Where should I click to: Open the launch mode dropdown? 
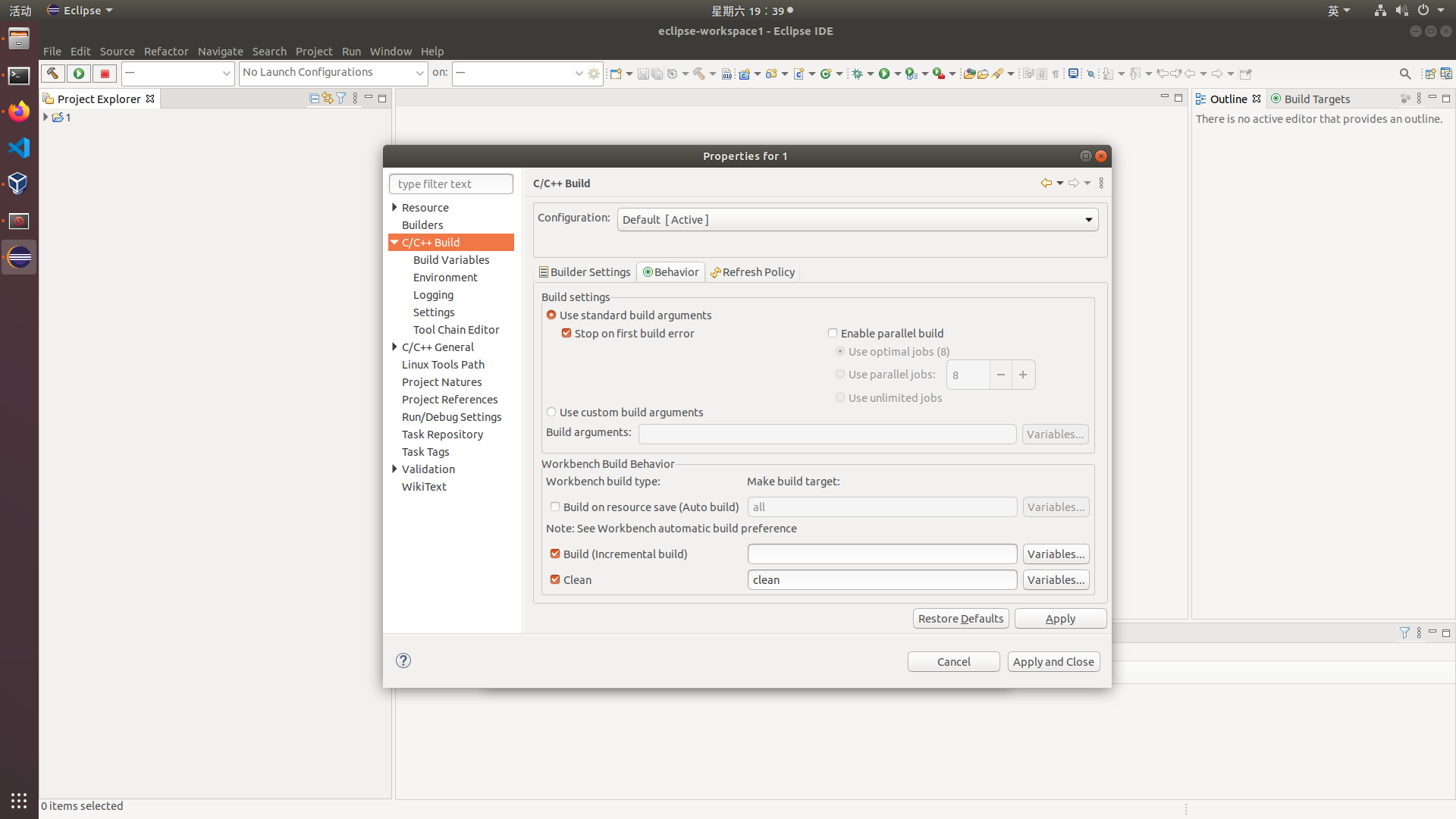[x=178, y=73]
